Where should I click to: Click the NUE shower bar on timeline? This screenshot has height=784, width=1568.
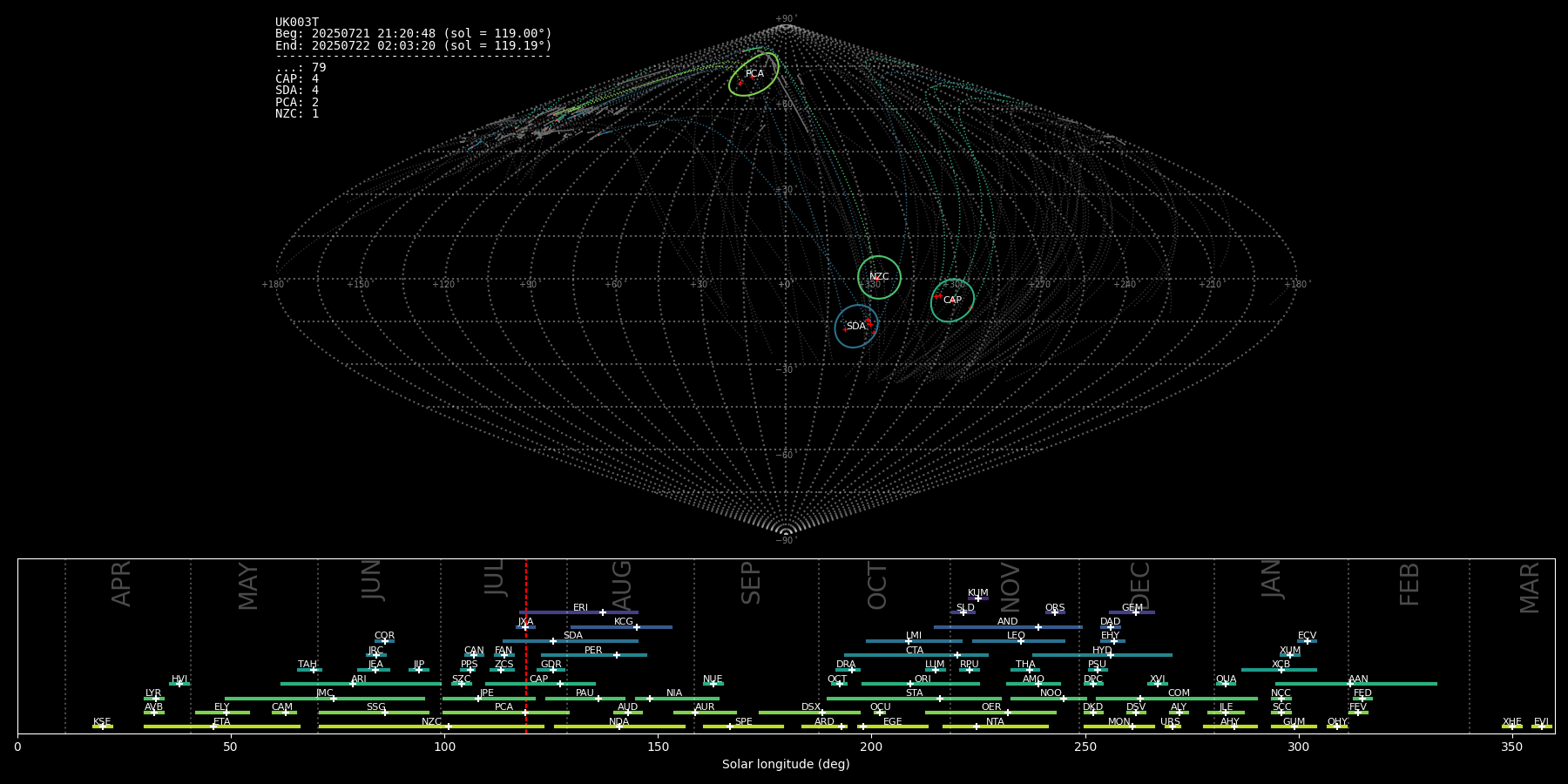coord(713,684)
